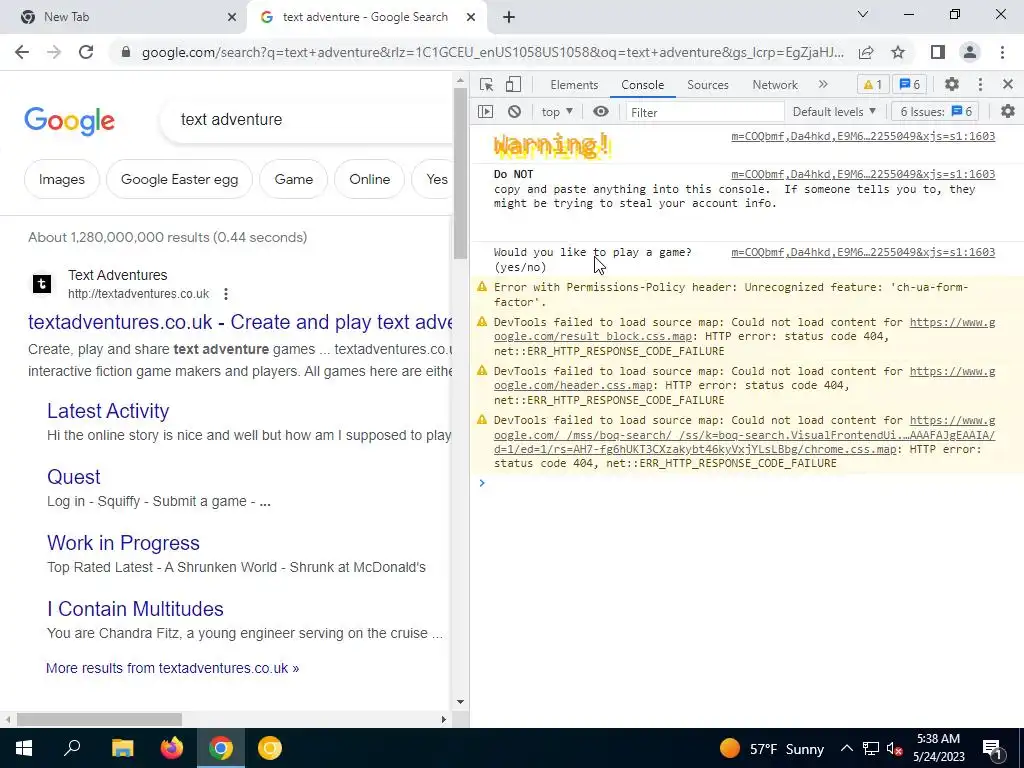The image size is (1024, 768).
Task: Click the 6 Issues button
Action: click(x=935, y=112)
